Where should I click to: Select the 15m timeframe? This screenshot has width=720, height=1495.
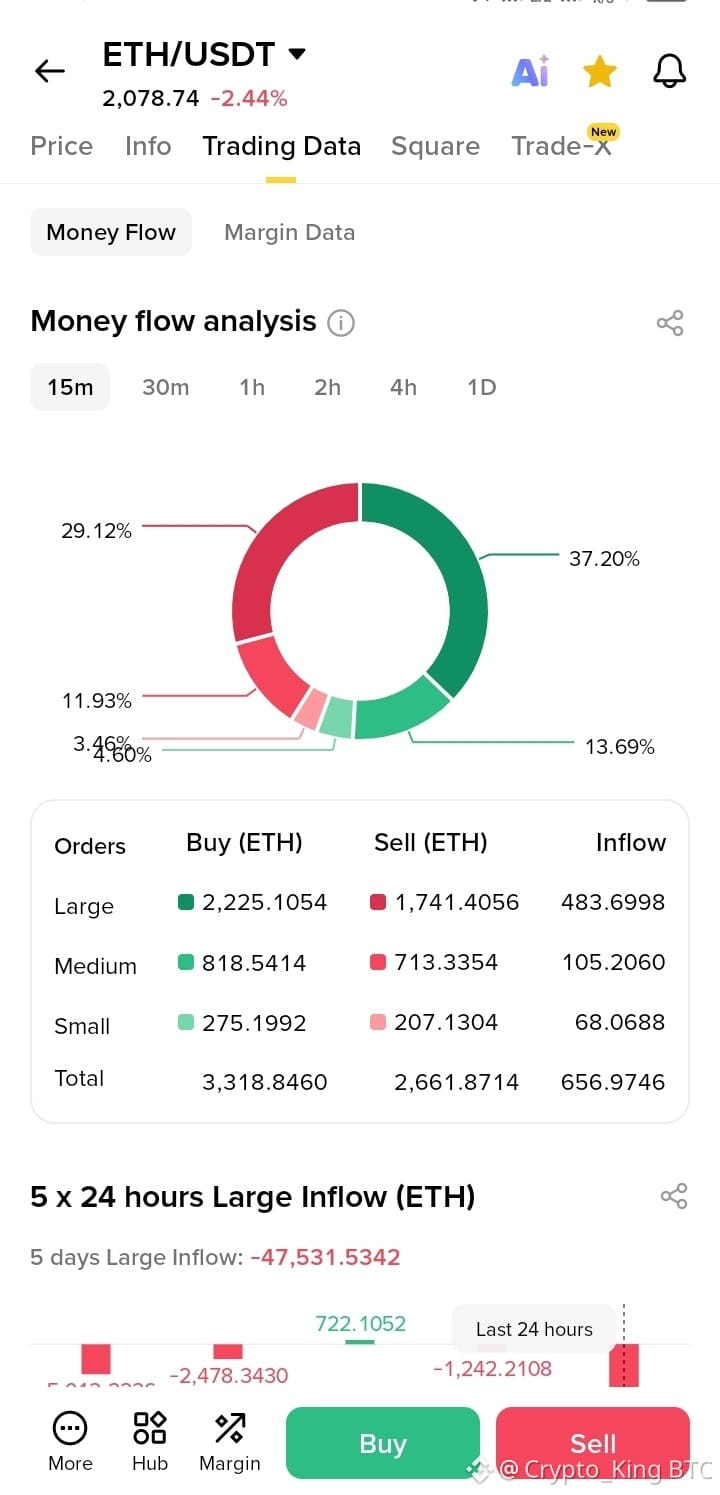(70, 387)
